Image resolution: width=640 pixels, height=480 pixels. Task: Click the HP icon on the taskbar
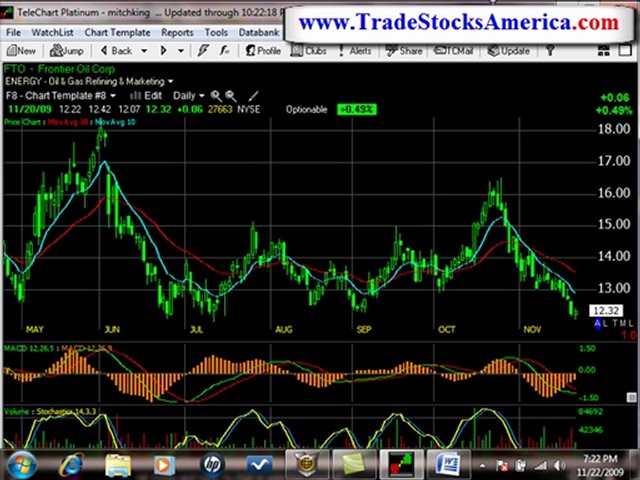point(212,465)
